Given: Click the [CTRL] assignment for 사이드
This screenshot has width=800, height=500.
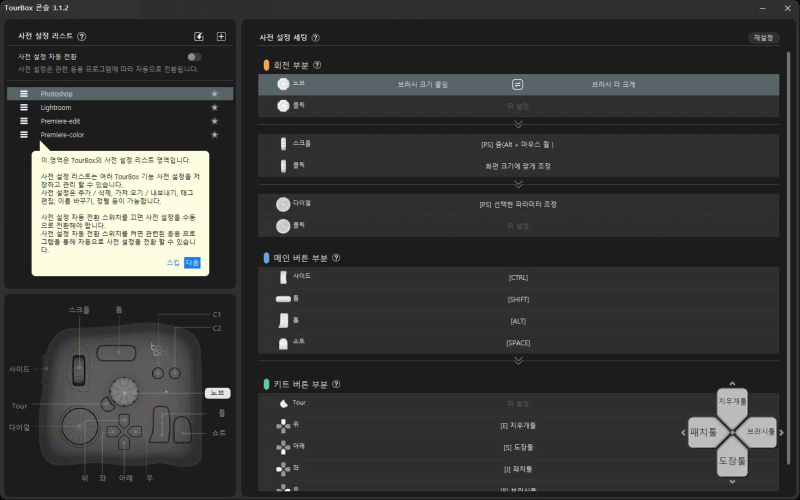Looking at the screenshot, I should pyautogui.click(x=518, y=278).
